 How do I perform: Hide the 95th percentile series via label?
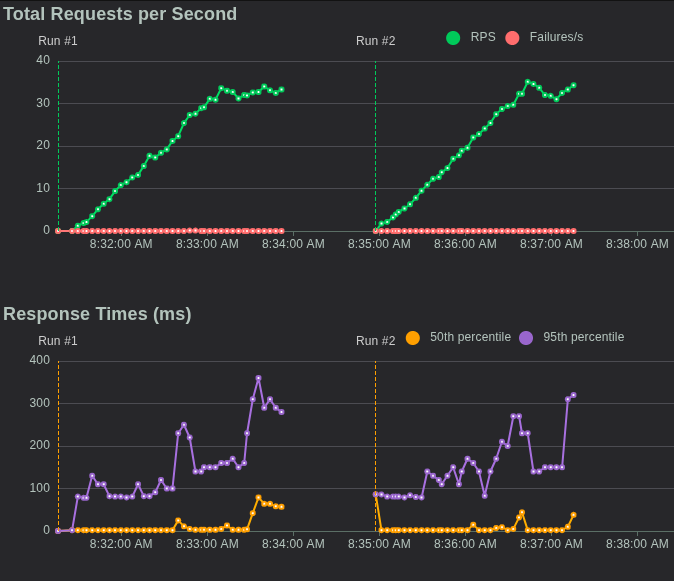coord(583,337)
